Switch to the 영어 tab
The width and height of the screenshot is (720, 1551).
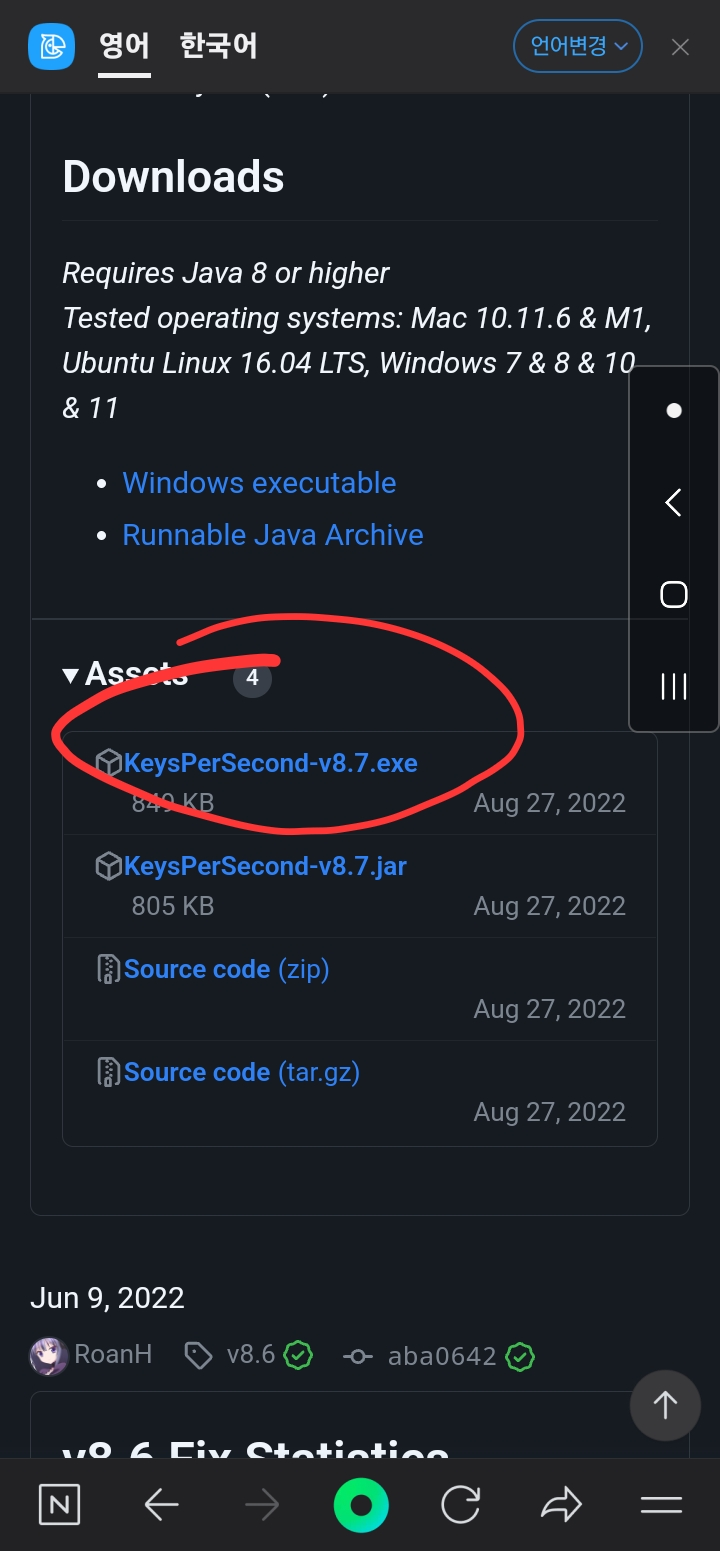tap(124, 45)
